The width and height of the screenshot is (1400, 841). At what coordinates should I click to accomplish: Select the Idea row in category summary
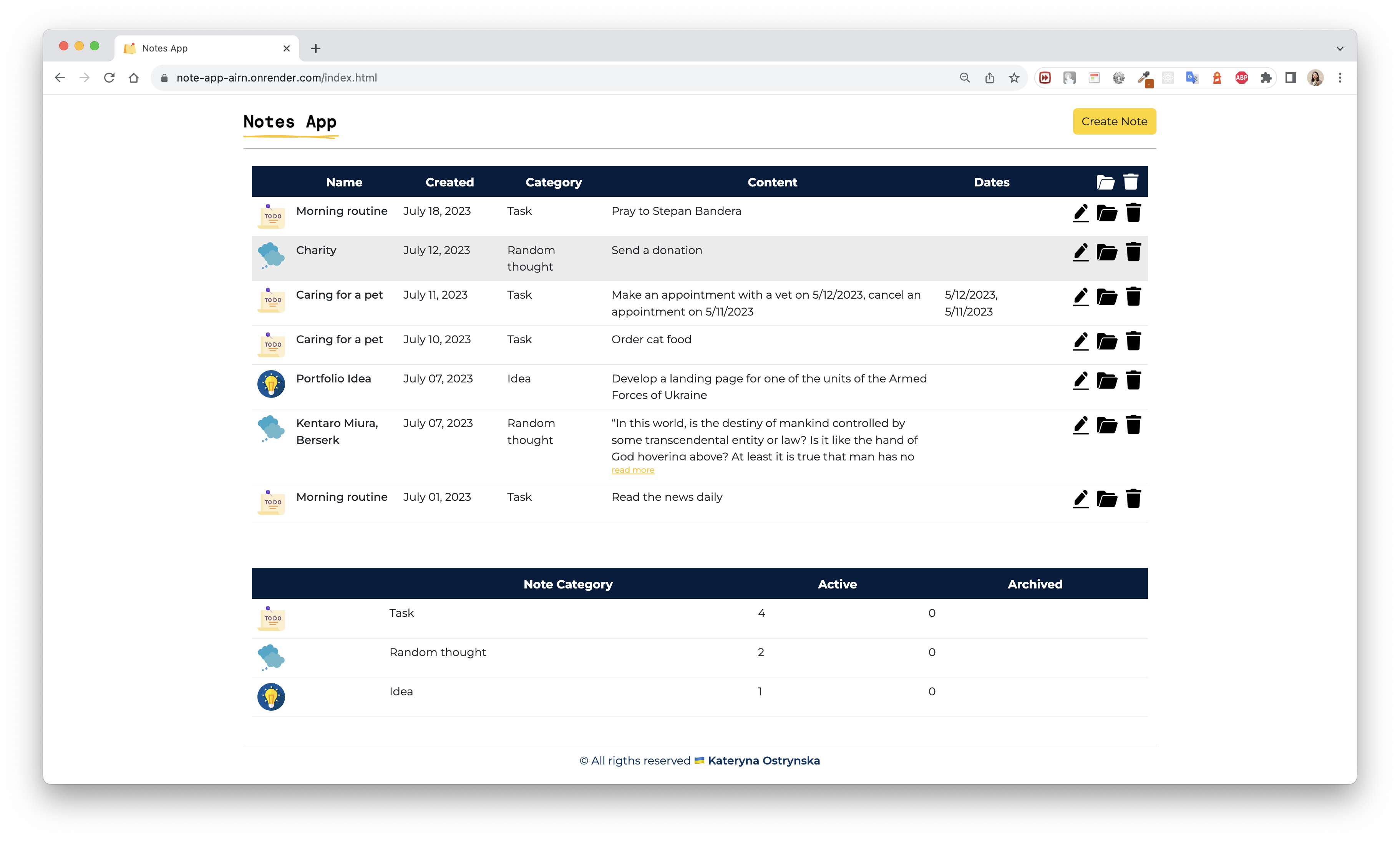700,696
